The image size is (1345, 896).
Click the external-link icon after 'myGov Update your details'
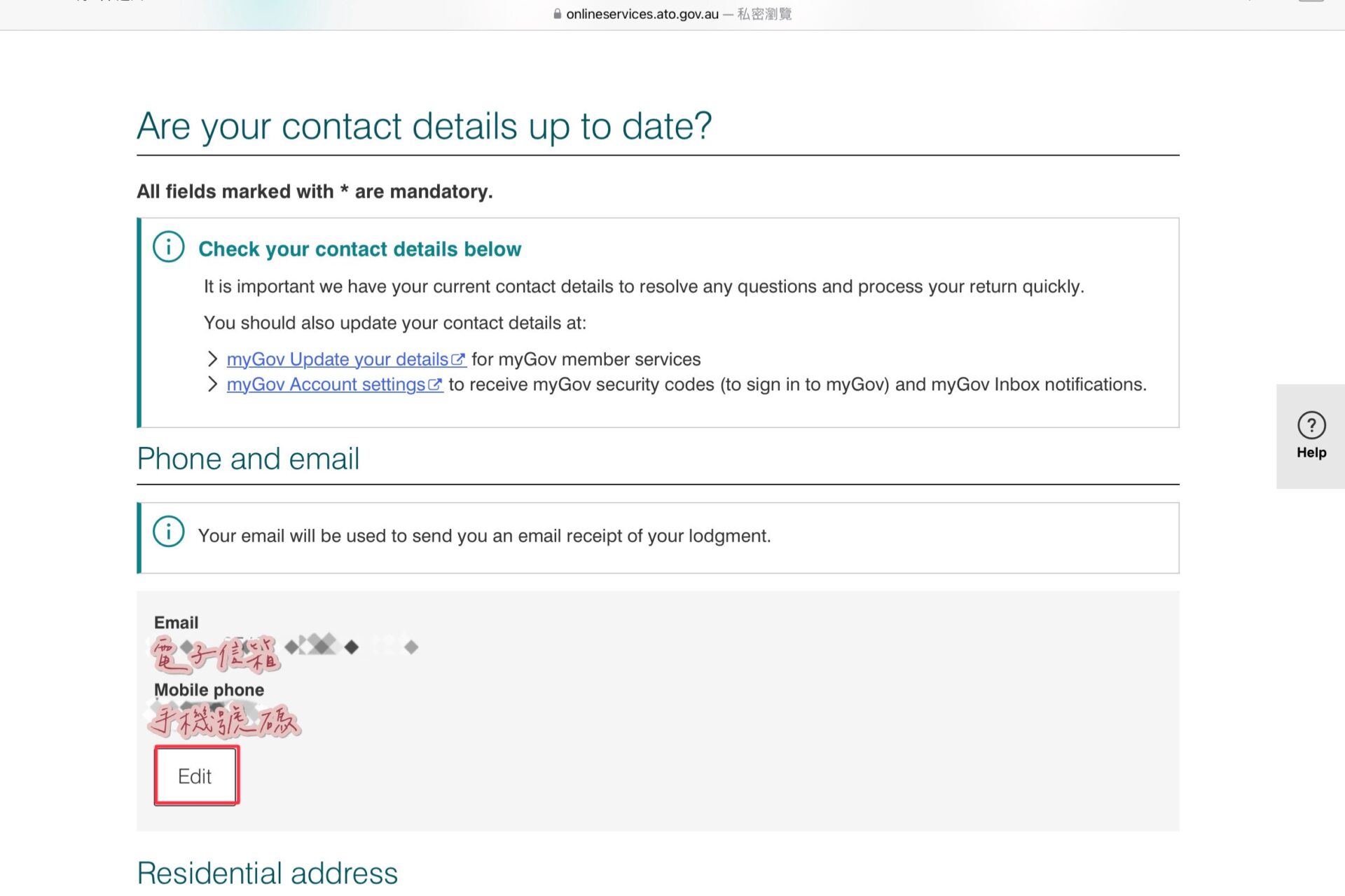pyautogui.click(x=458, y=359)
